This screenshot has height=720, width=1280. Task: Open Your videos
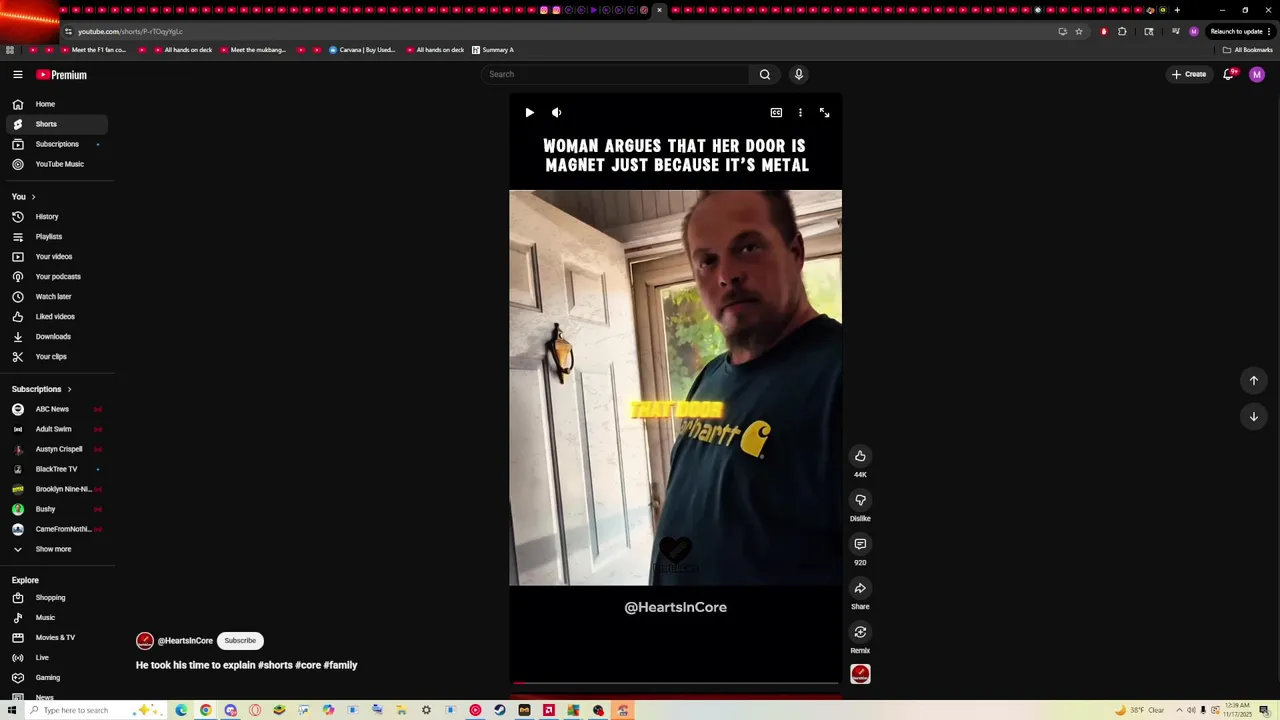[57, 257]
